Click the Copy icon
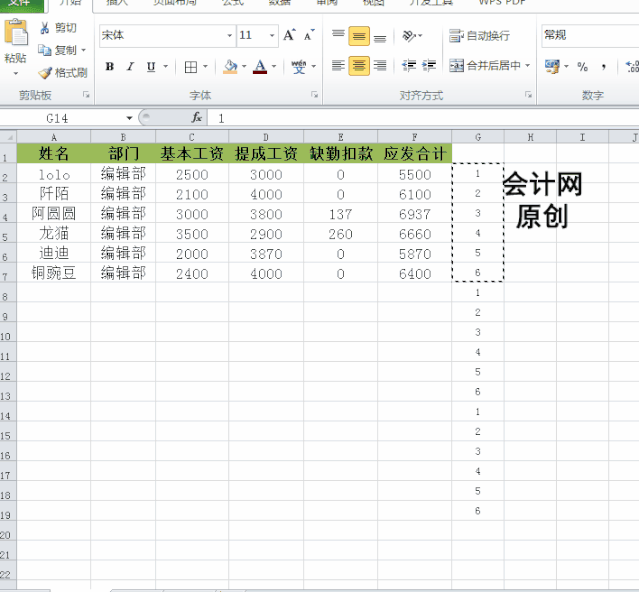This screenshot has width=639, height=592. click(x=44, y=50)
